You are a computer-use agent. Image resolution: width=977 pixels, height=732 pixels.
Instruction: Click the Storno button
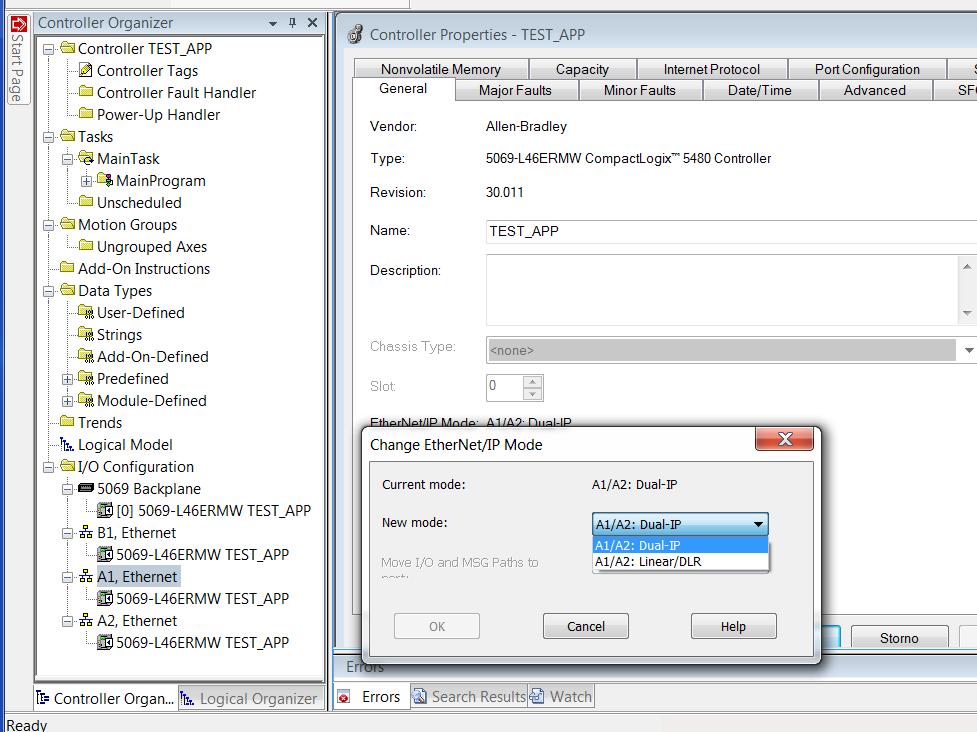click(x=899, y=638)
